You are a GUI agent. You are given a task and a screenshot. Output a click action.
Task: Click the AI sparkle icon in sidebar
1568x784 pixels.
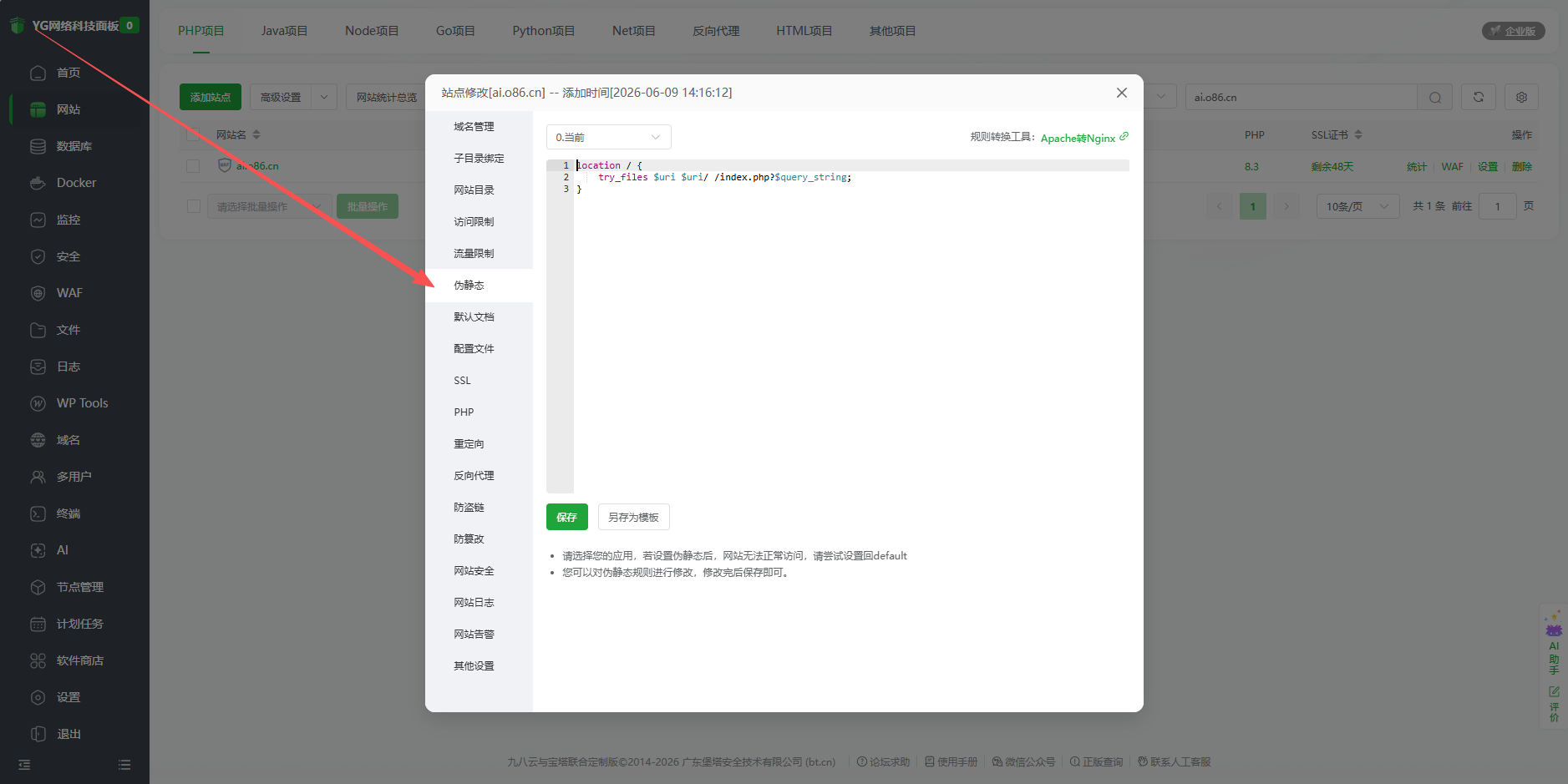38,550
